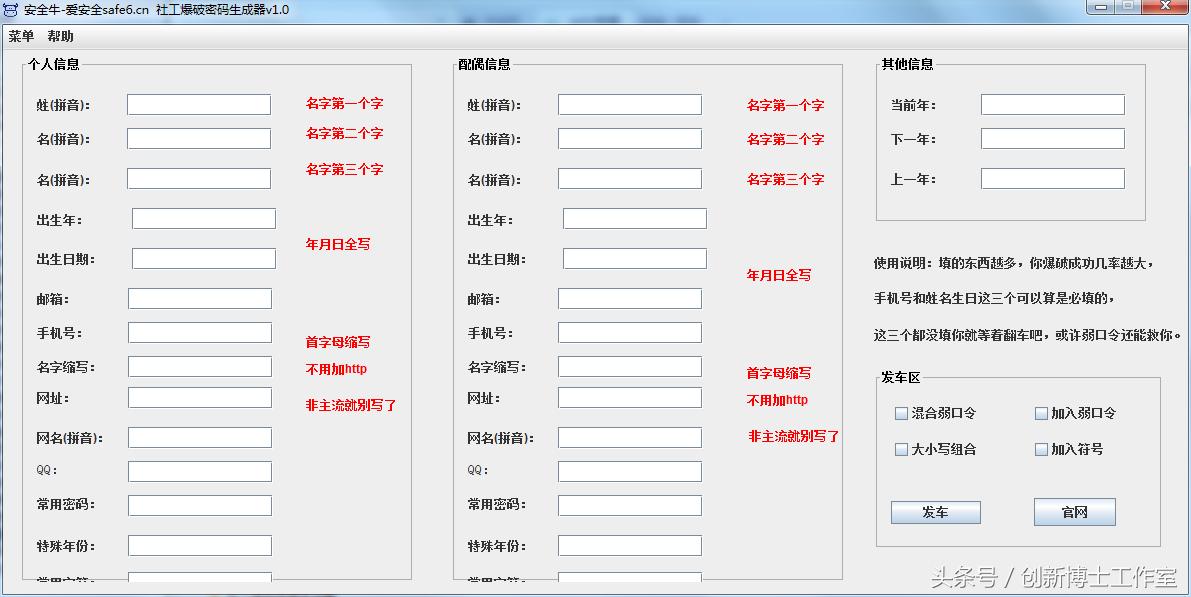Click QQ field under 配偶信息
Image resolution: width=1191 pixels, height=597 pixels.
[x=628, y=470]
